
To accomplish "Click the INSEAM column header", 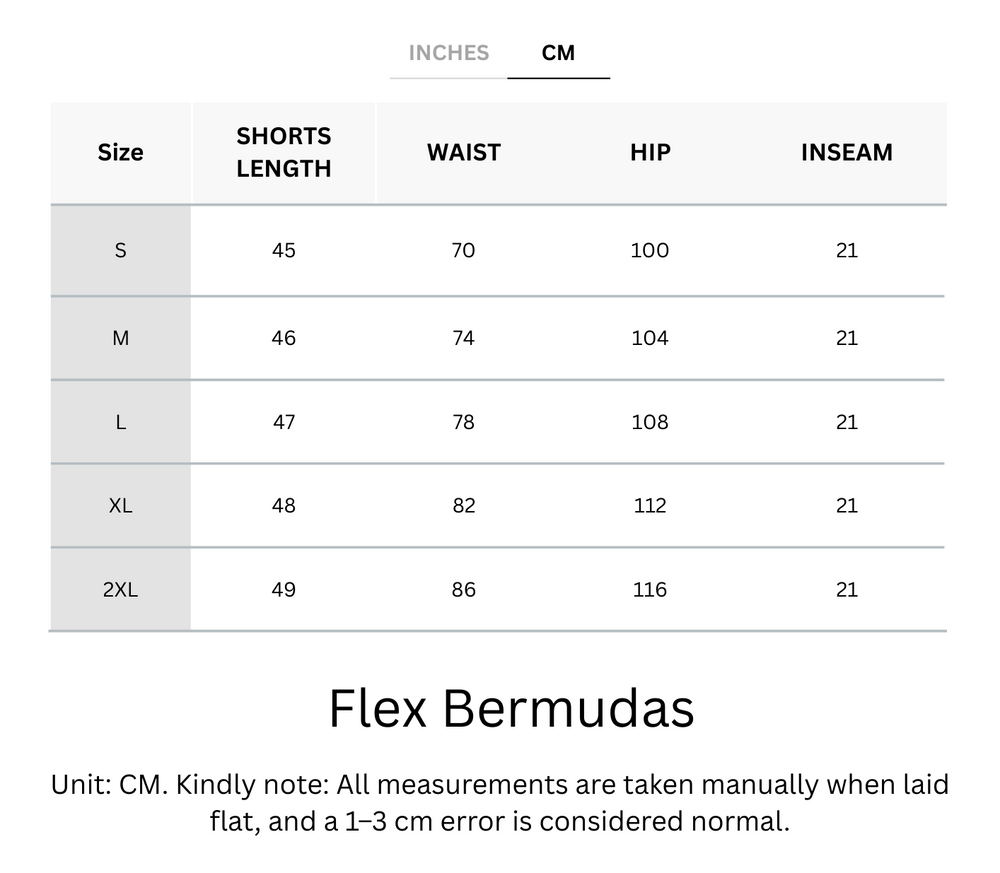I will [847, 152].
